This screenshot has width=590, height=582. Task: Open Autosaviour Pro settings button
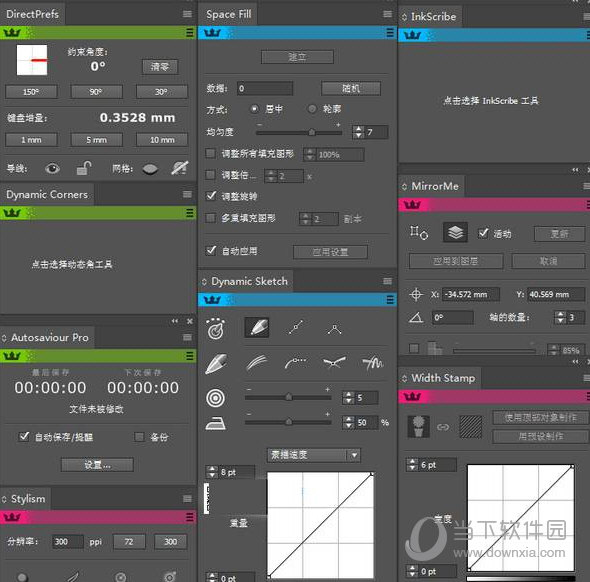(x=97, y=465)
